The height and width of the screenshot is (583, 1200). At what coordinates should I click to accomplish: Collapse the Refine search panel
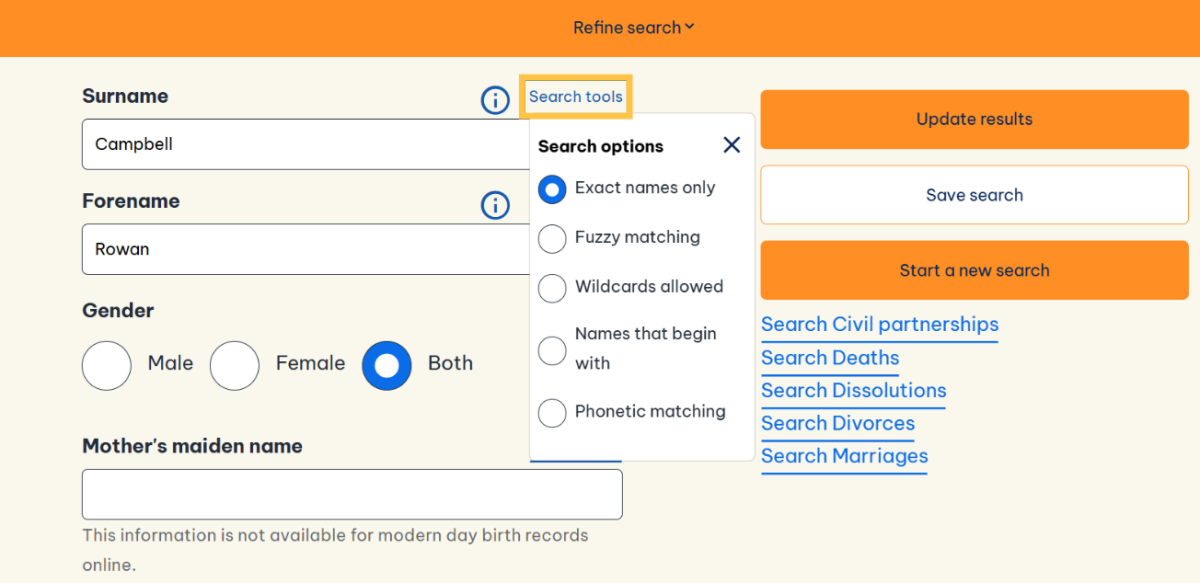point(633,28)
